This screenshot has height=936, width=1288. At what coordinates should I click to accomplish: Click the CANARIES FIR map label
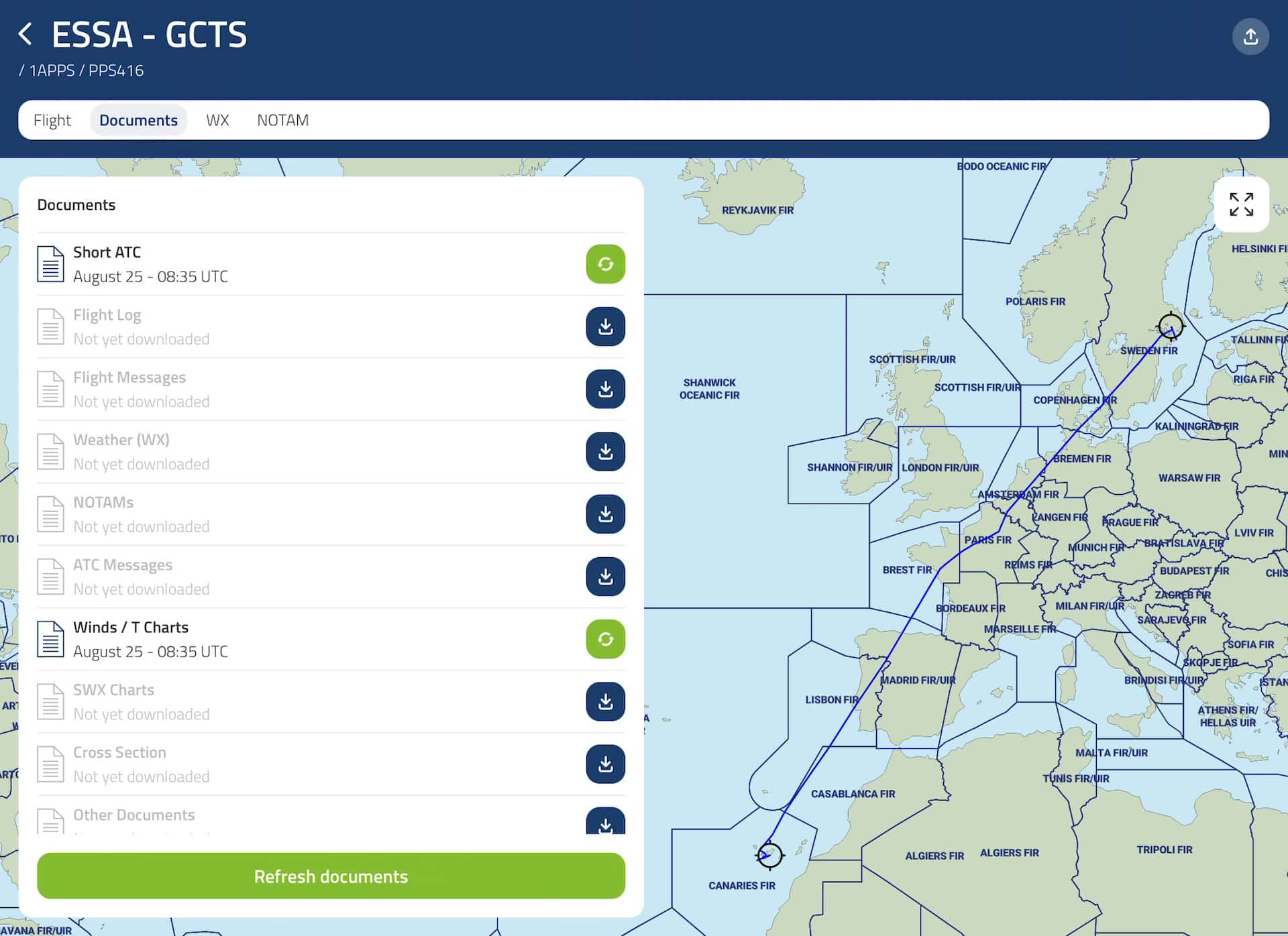coord(741,886)
